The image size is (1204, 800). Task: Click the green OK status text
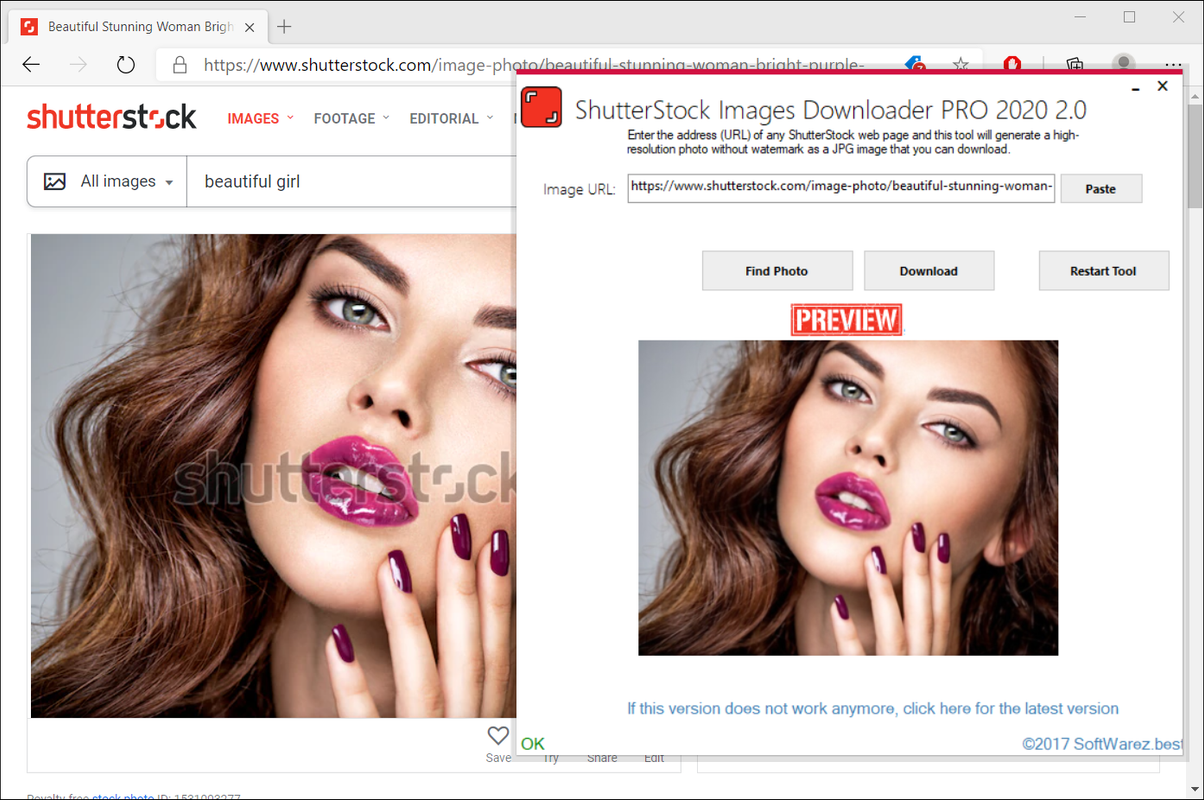point(533,744)
